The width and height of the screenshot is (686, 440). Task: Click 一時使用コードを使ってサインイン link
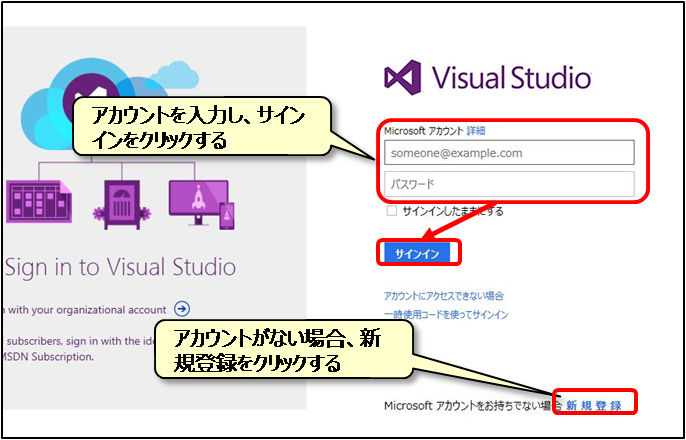click(446, 314)
